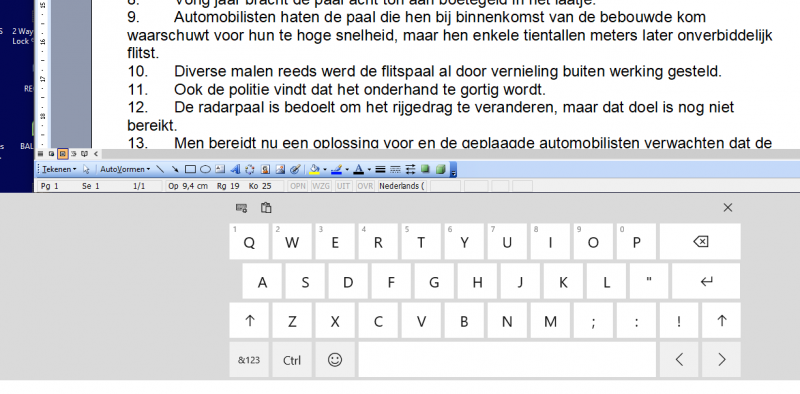Tap the M key
This screenshot has width=800, height=394.
(x=550, y=321)
